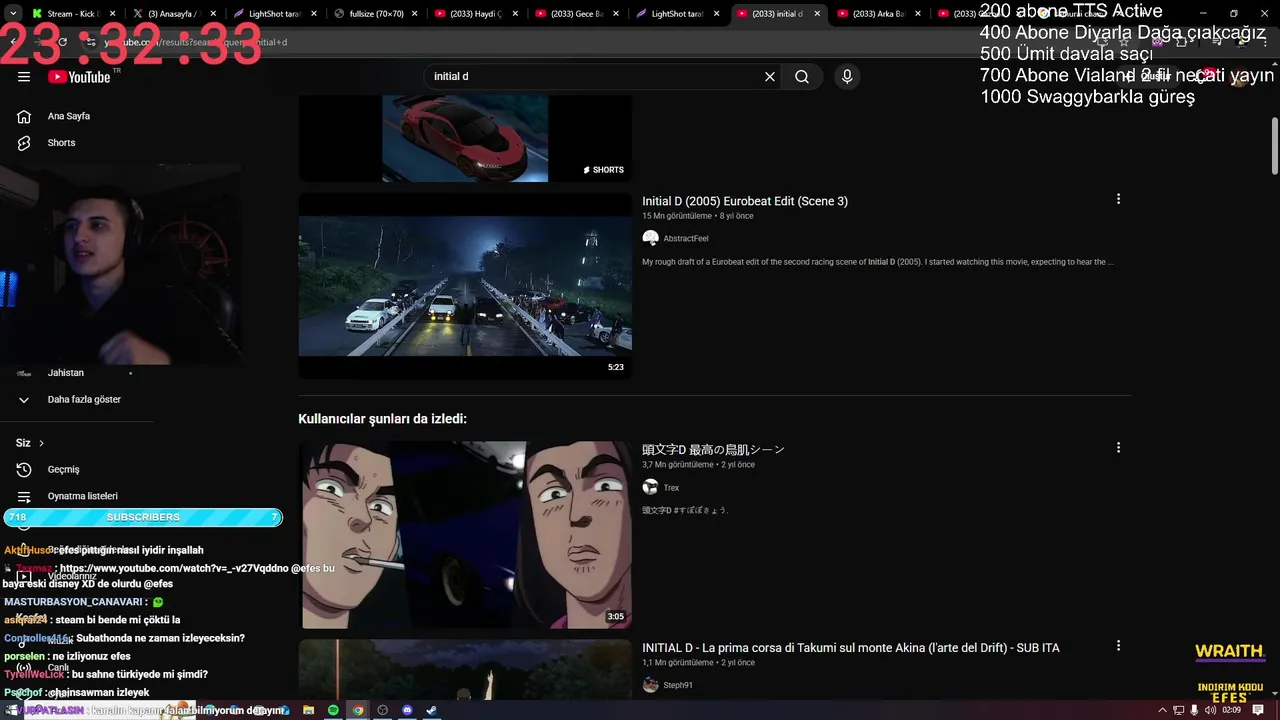Clear the search query with the X icon
The width and height of the screenshot is (1280, 720).
[770, 77]
